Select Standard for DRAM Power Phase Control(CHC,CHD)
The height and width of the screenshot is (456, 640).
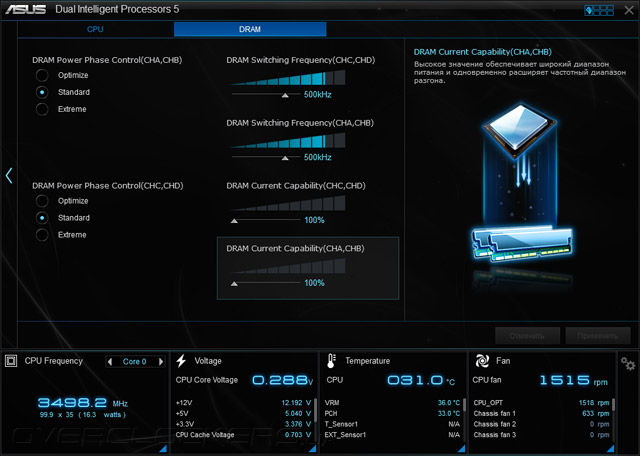(42, 218)
